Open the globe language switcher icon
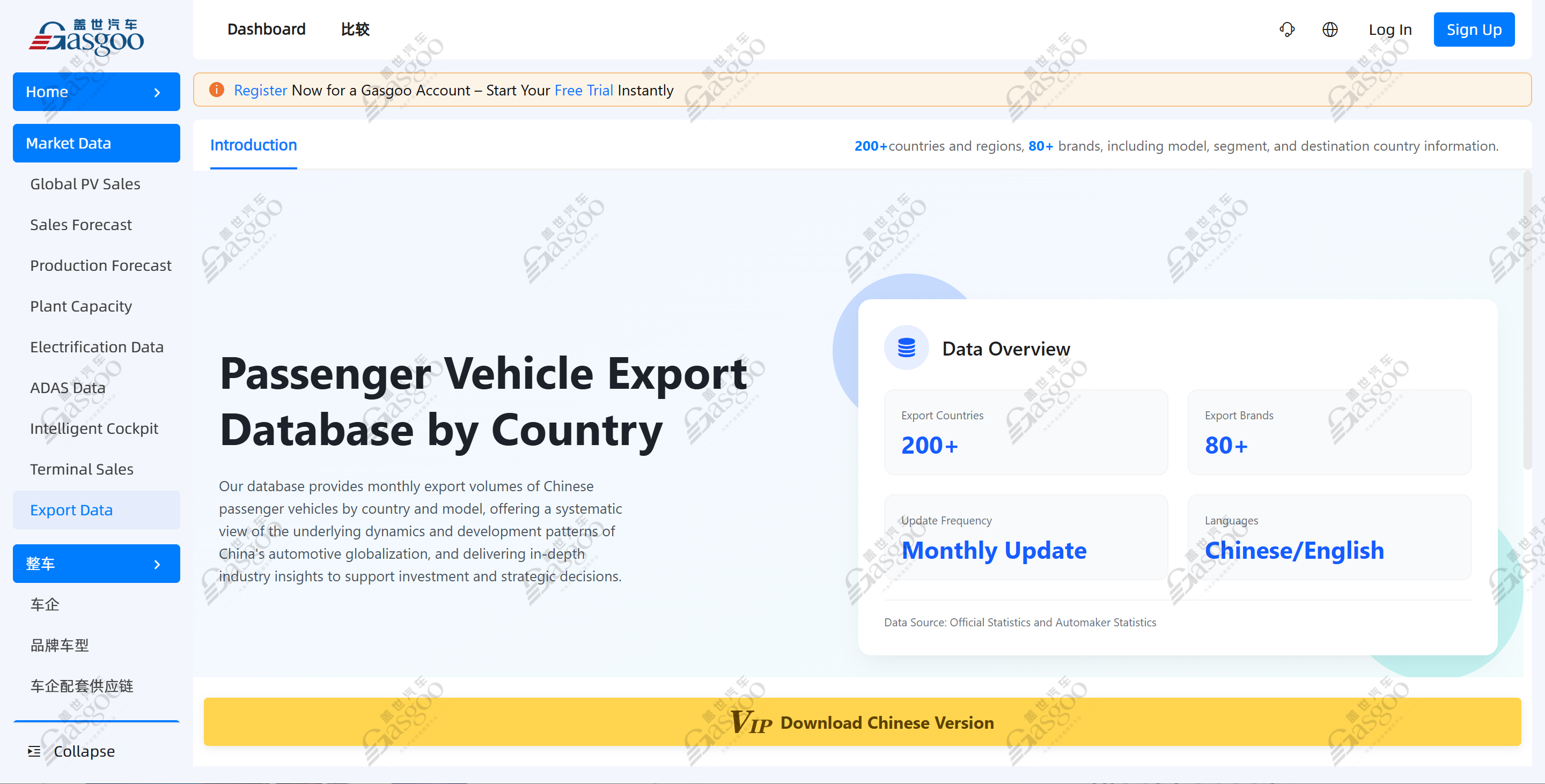This screenshot has width=1545, height=784. pyautogui.click(x=1330, y=29)
